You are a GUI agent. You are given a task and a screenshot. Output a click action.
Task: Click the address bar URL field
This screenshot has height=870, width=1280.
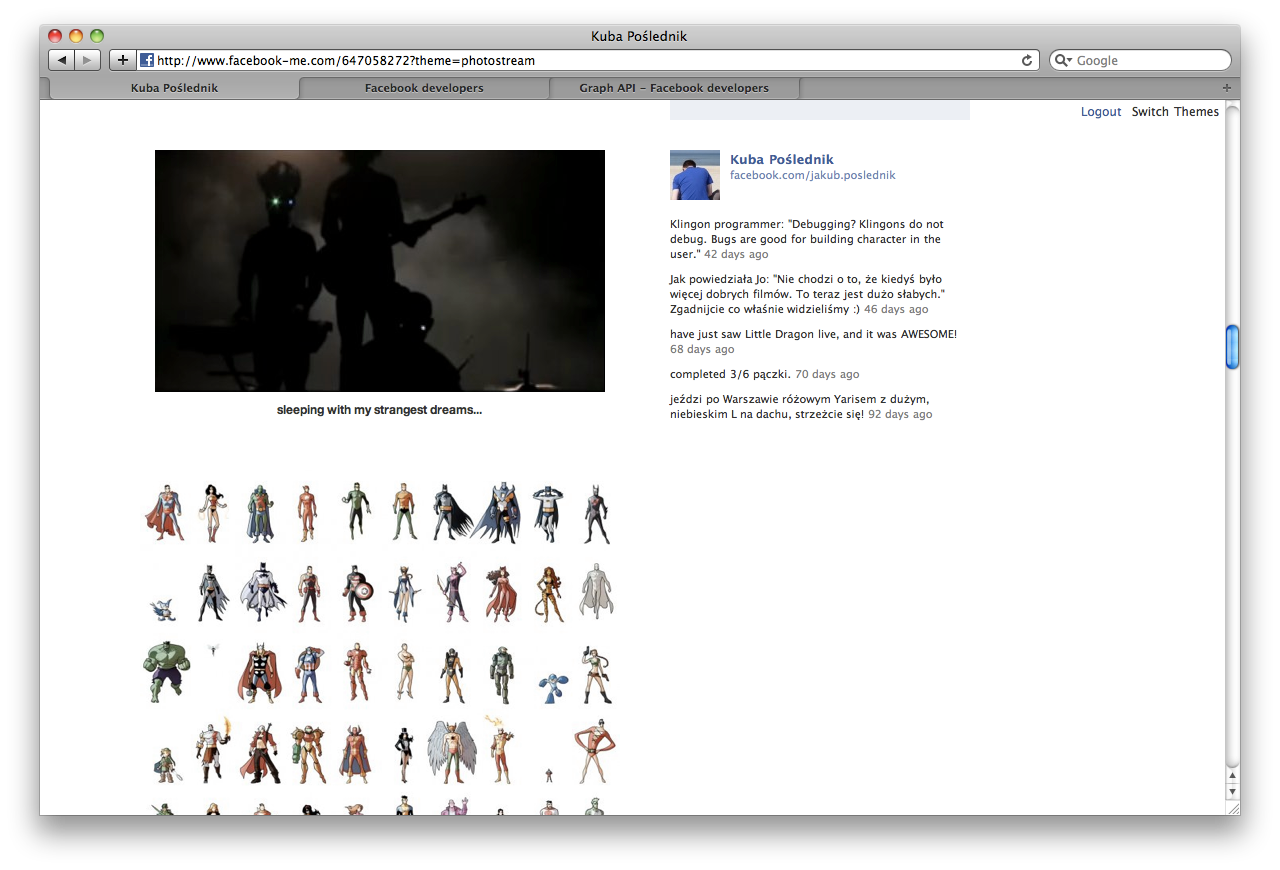click(588, 60)
